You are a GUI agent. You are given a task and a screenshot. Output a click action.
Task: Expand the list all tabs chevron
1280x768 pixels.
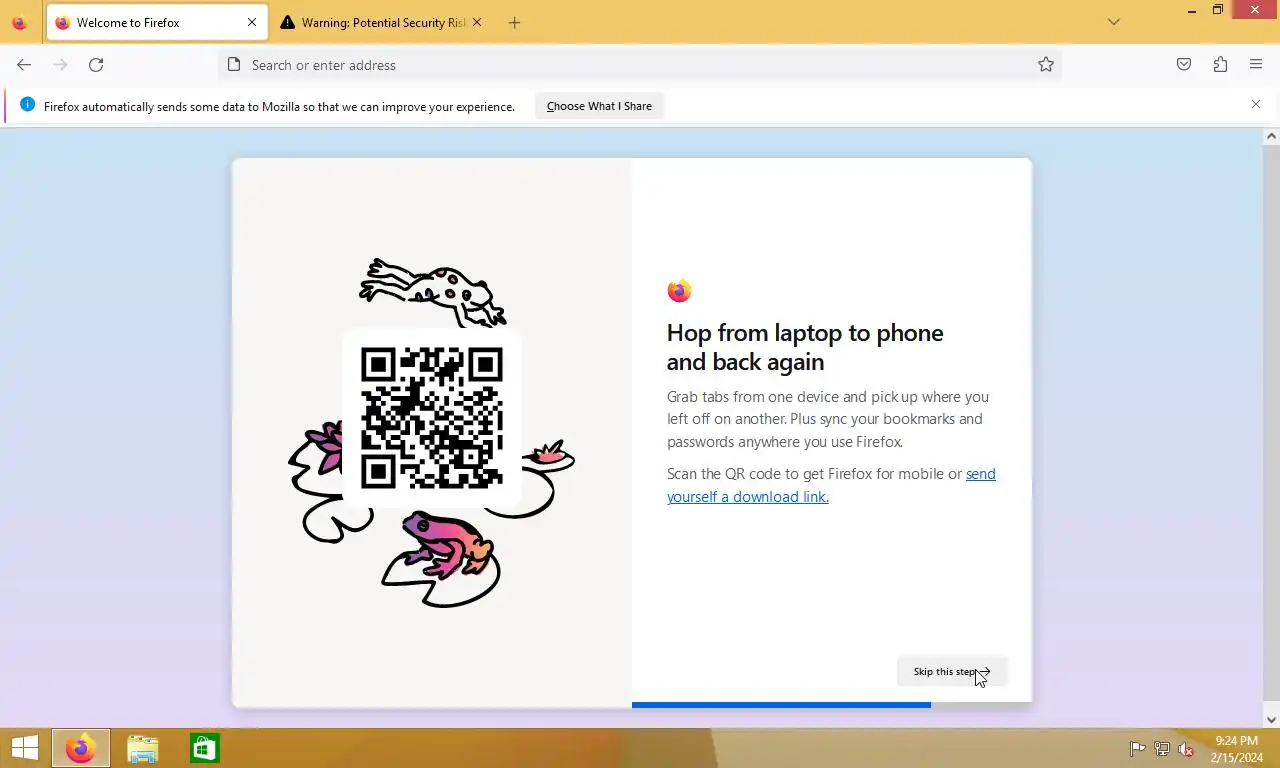(x=1114, y=22)
